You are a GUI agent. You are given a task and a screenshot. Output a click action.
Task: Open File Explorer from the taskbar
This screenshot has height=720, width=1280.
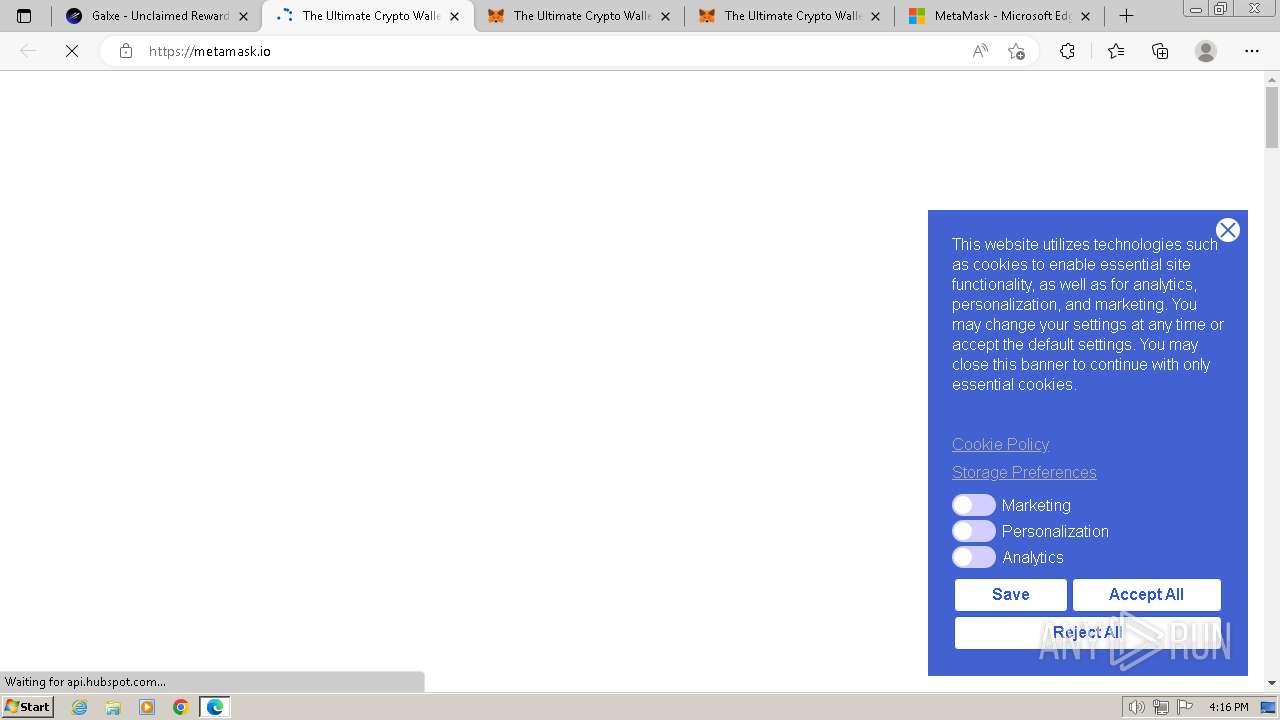click(x=113, y=707)
